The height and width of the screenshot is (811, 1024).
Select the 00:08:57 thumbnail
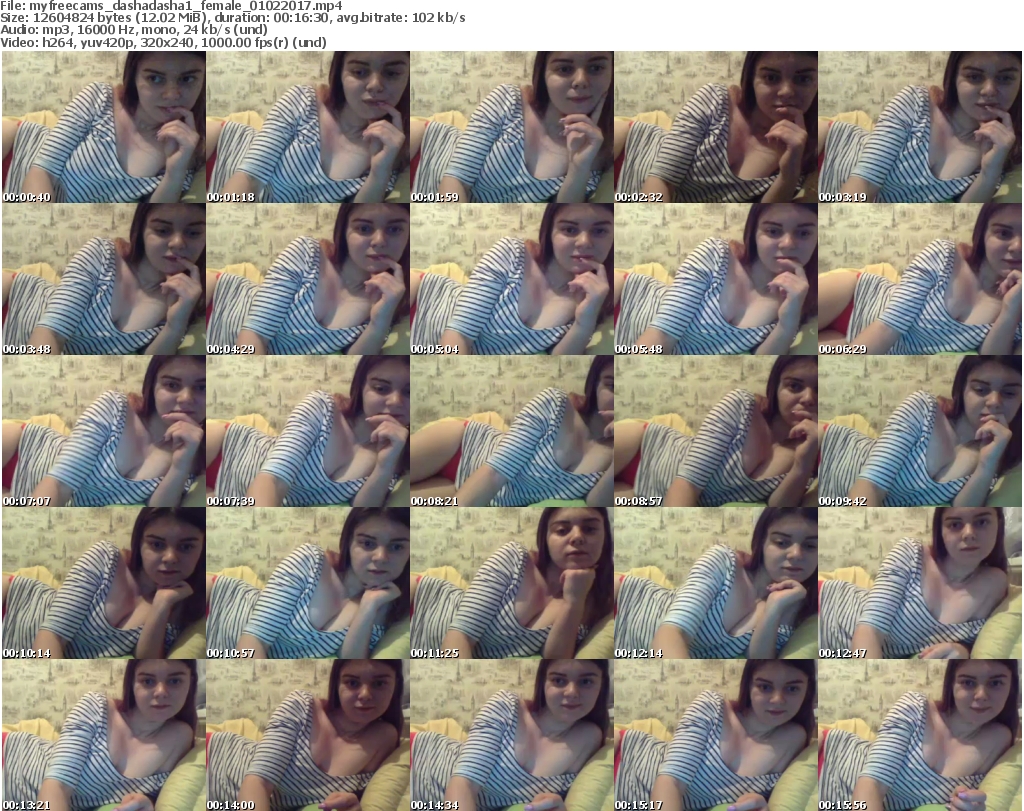point(716,432)
